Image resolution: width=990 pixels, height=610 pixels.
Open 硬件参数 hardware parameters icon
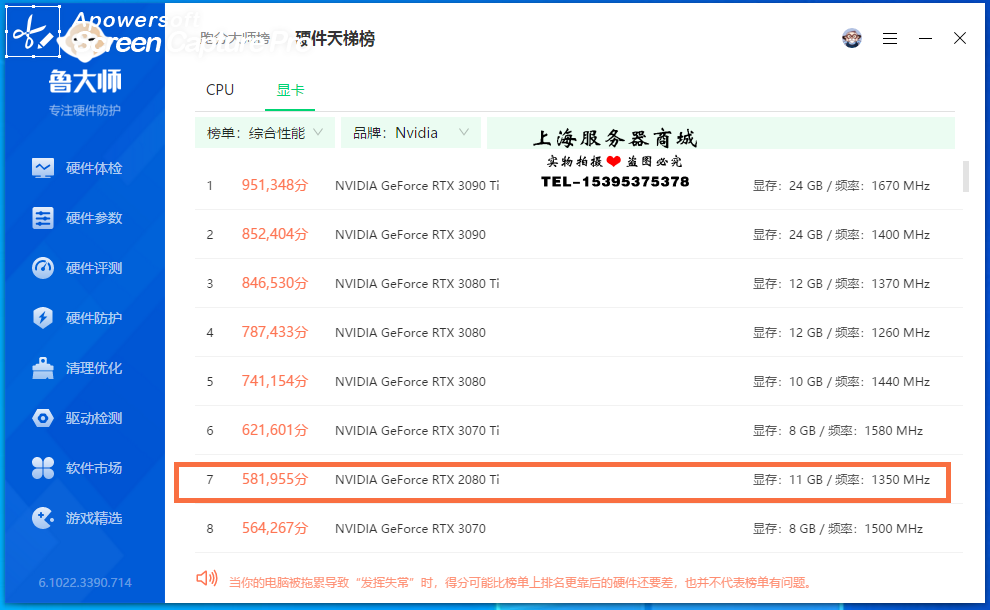(x=43, y=218)
